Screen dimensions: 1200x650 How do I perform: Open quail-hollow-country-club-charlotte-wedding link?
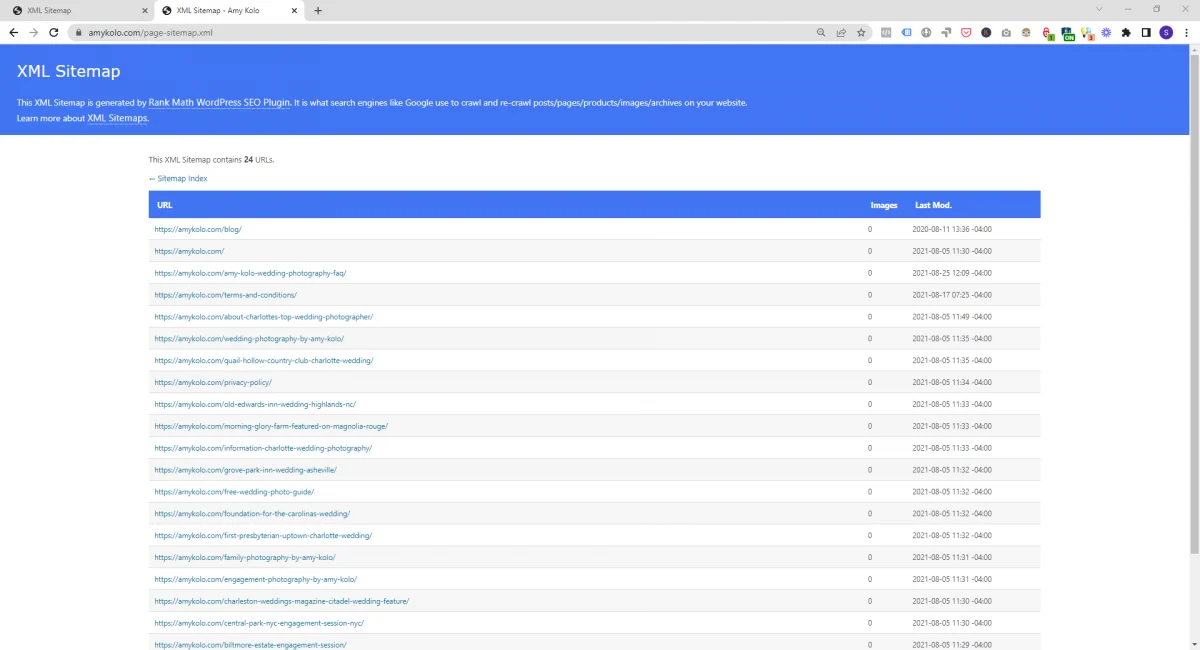(264, 360)
